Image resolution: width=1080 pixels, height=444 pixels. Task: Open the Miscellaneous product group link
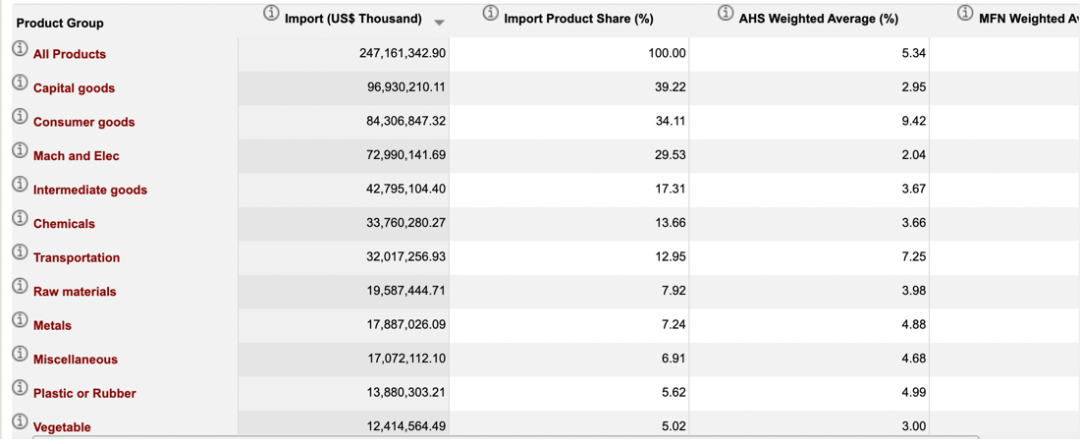(x=75, y=359)
